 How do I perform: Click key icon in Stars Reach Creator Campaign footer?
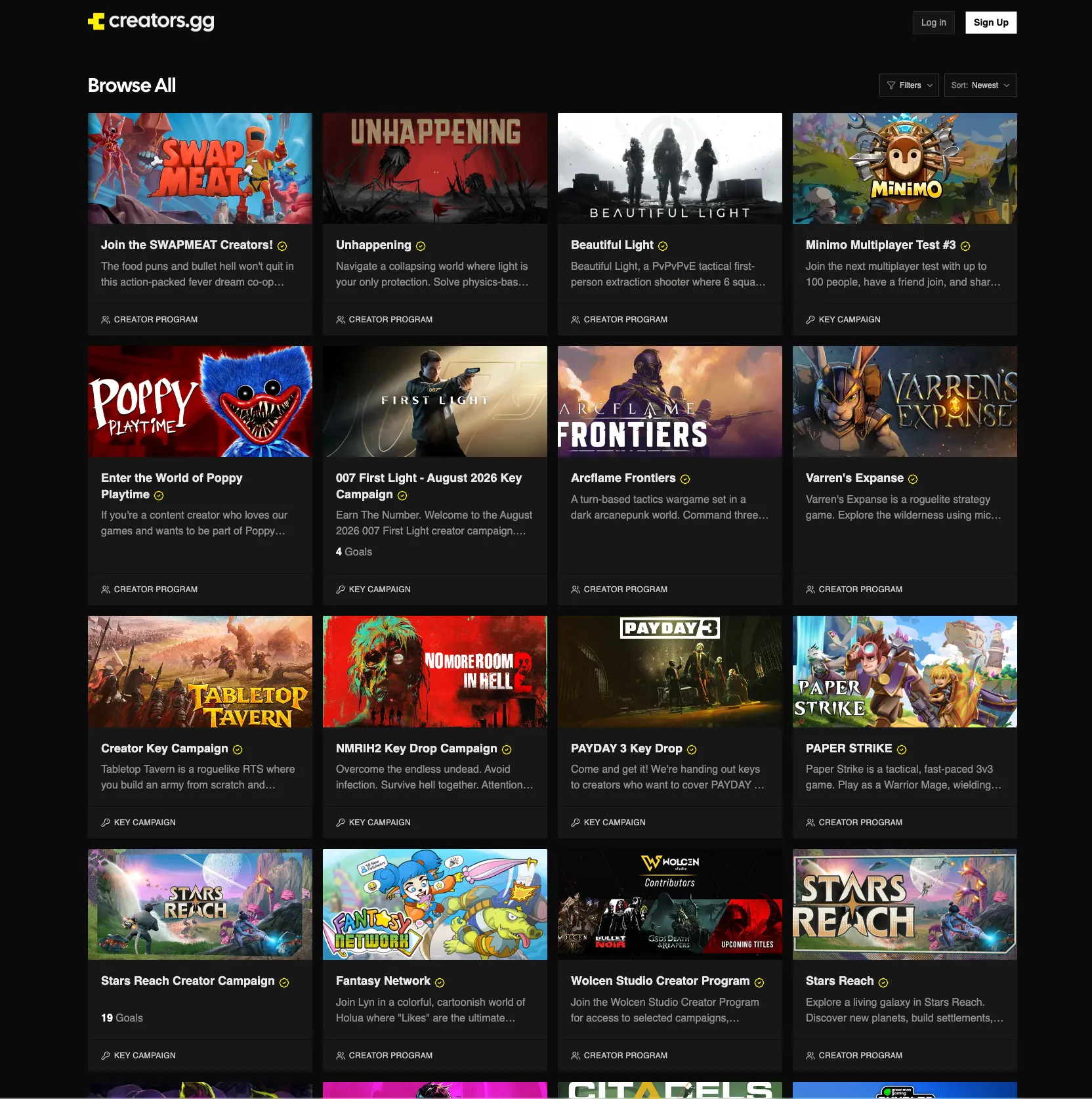pos(106,1056)
